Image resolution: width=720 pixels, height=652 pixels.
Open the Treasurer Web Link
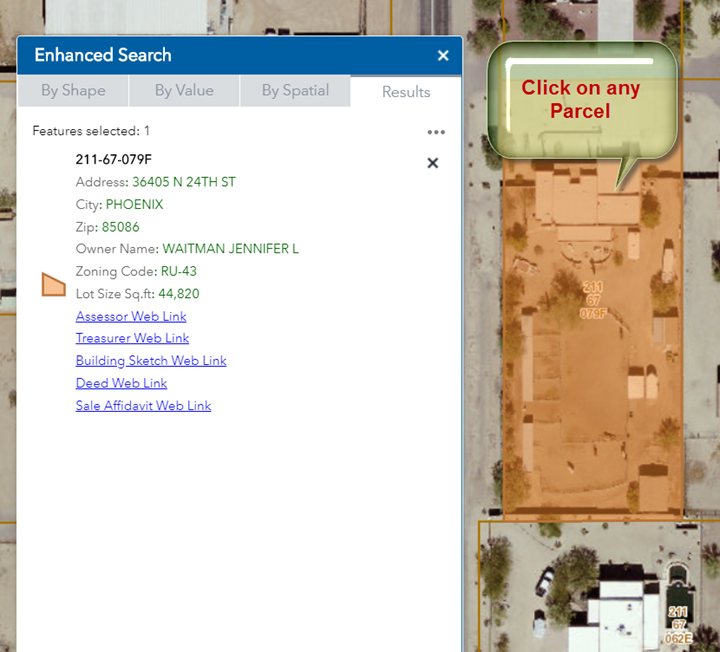(132, 338)
